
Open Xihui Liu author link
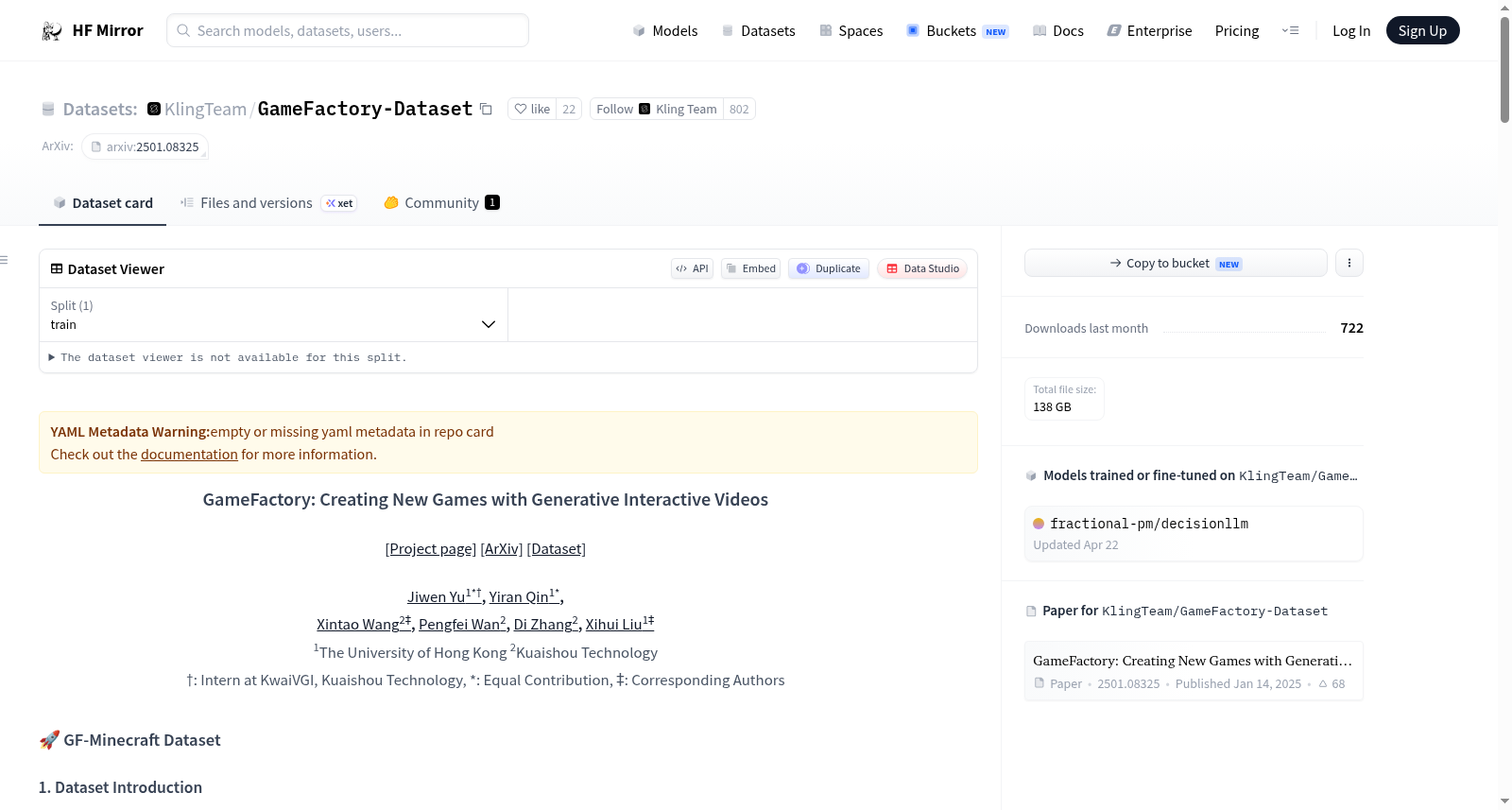click(620, 624)
